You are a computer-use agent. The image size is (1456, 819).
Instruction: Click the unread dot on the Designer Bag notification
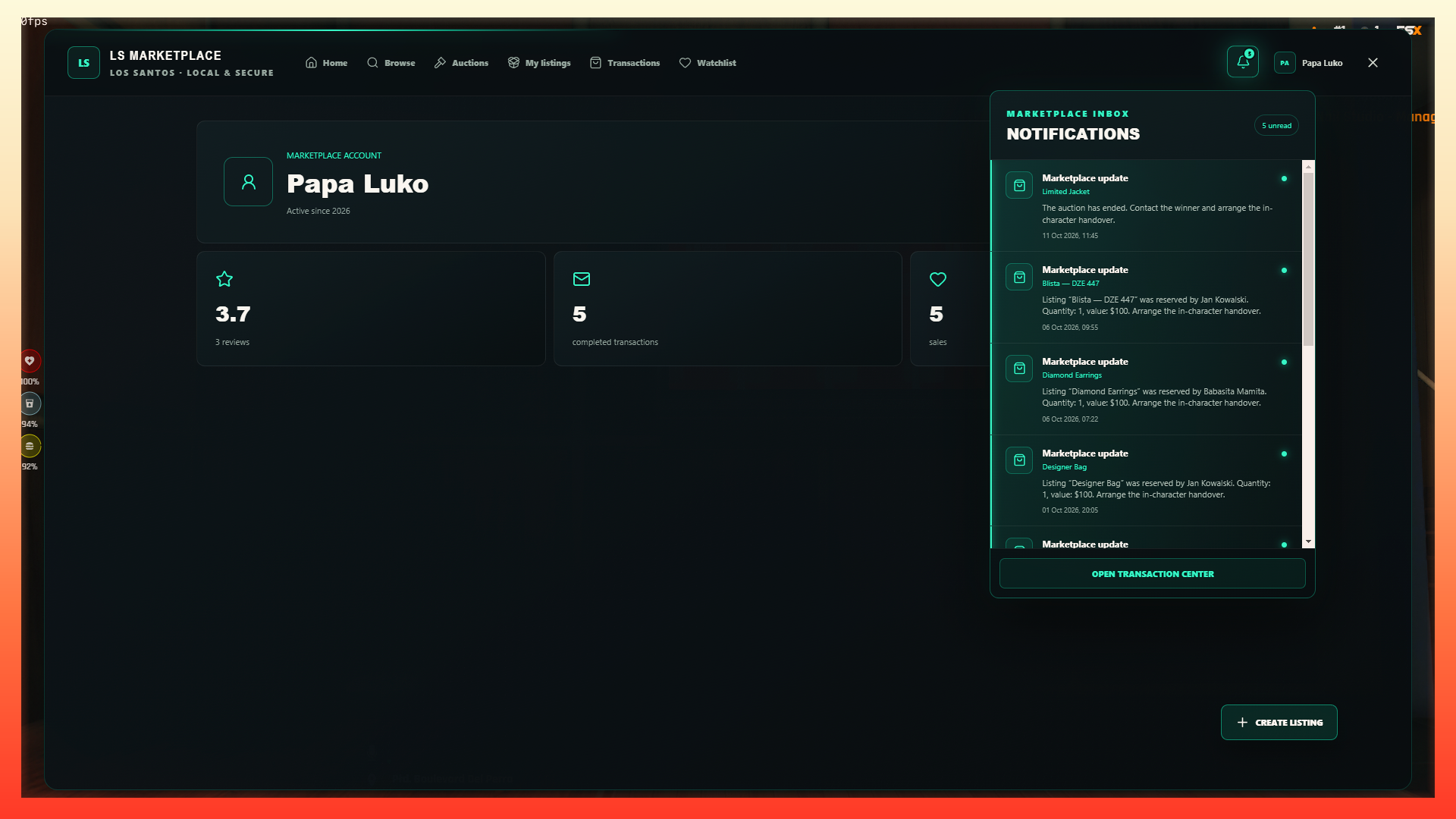click(x=1284, y=454)
